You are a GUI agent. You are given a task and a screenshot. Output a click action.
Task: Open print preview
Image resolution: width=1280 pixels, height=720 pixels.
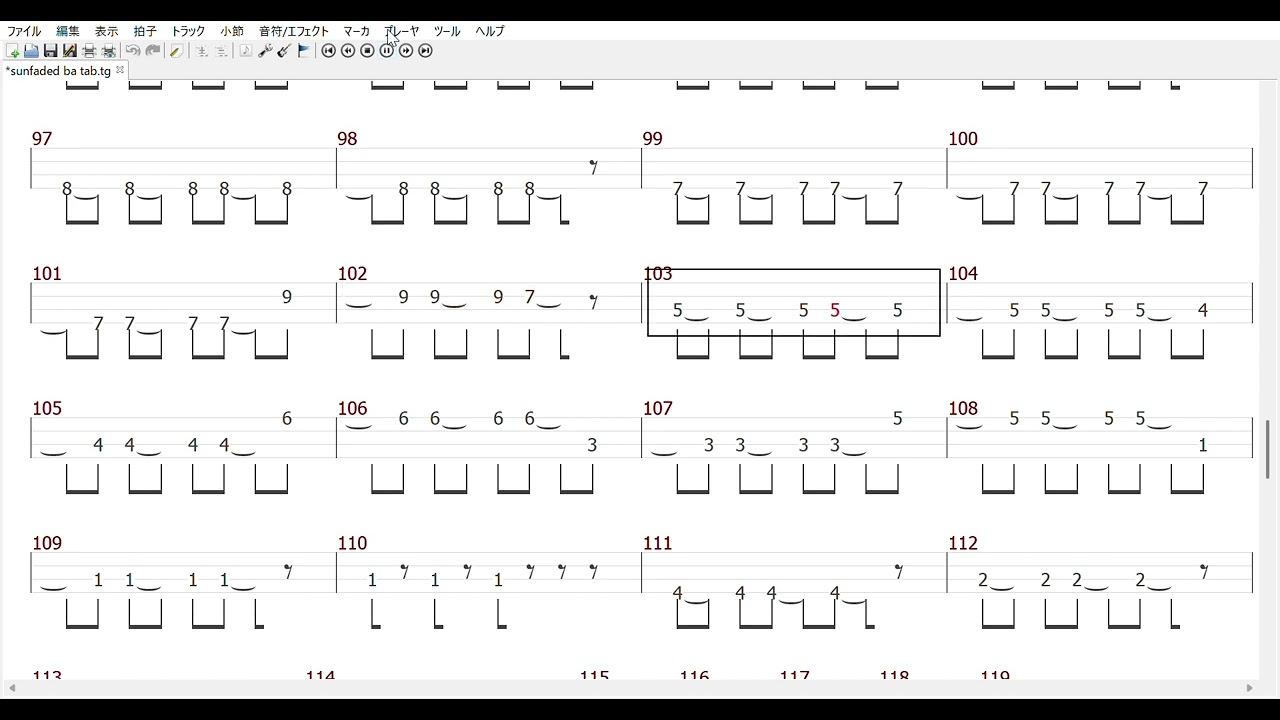(x=108, y=51)
